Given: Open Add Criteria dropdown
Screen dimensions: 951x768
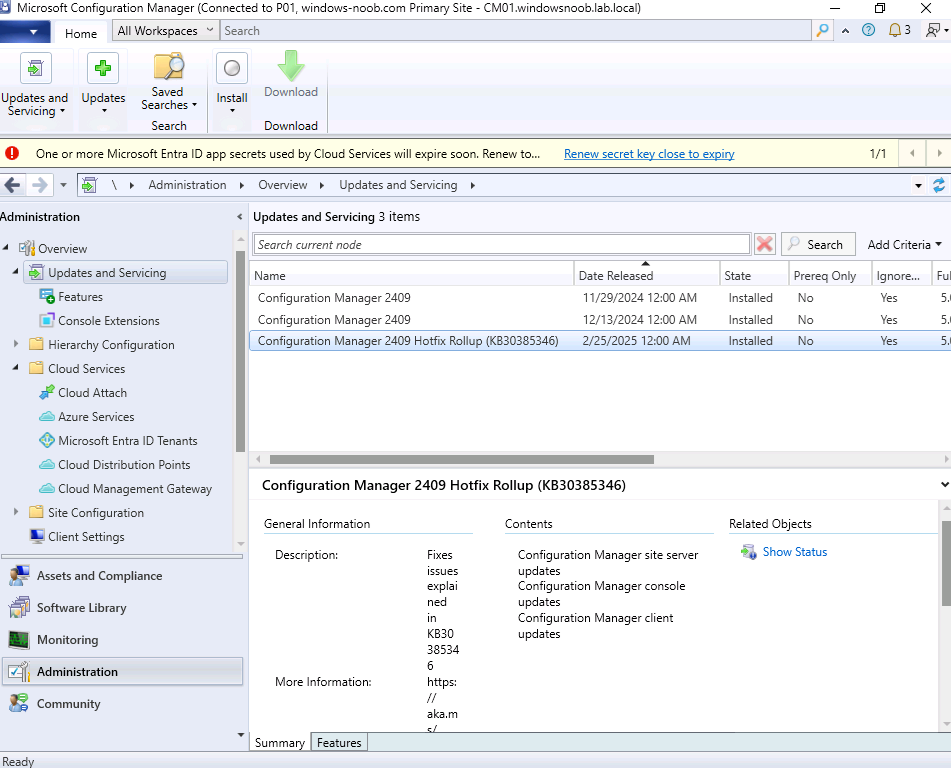Looking at the screenshot, I should (904, 244).
